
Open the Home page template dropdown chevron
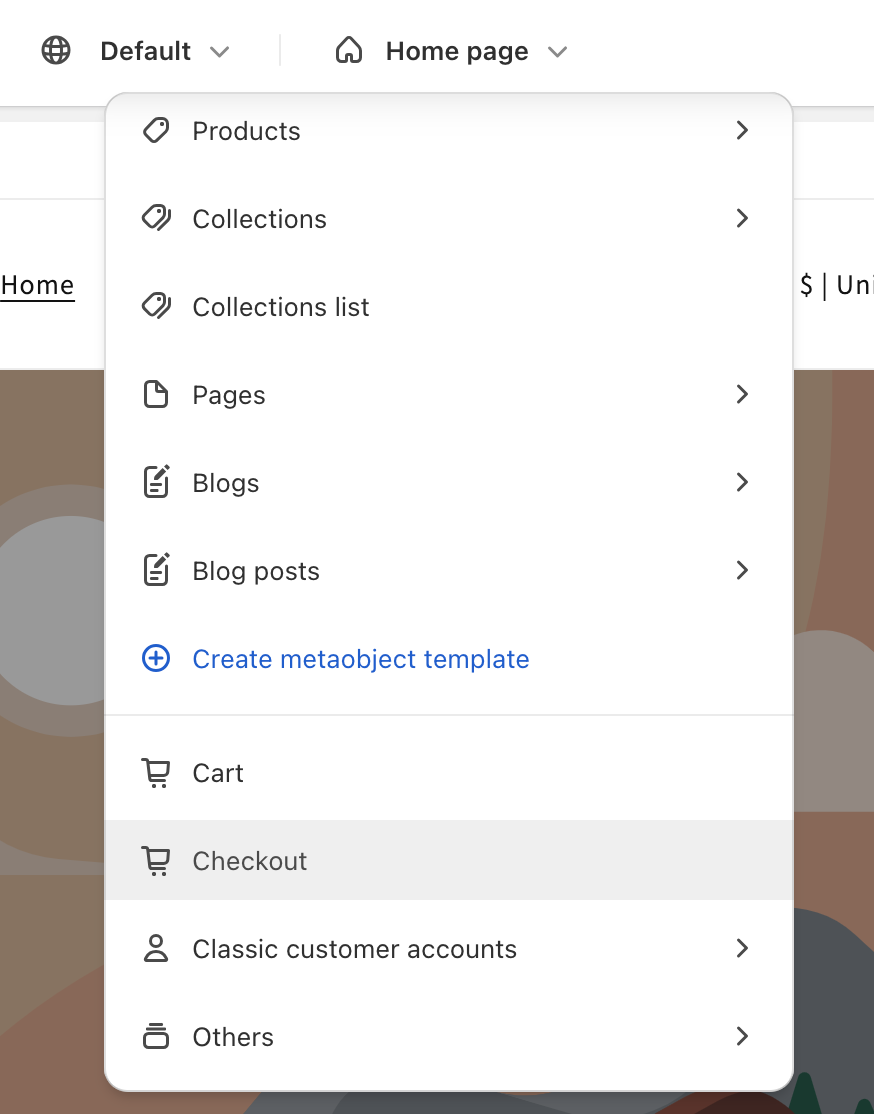[558, 51]
